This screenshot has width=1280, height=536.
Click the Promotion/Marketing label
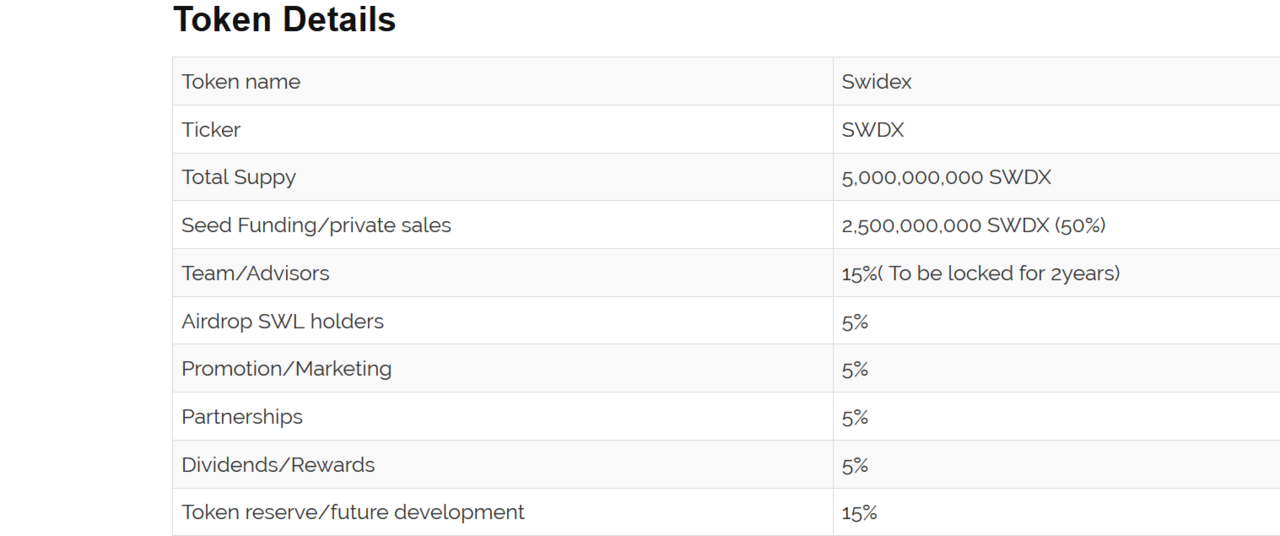tap(286, 369)
